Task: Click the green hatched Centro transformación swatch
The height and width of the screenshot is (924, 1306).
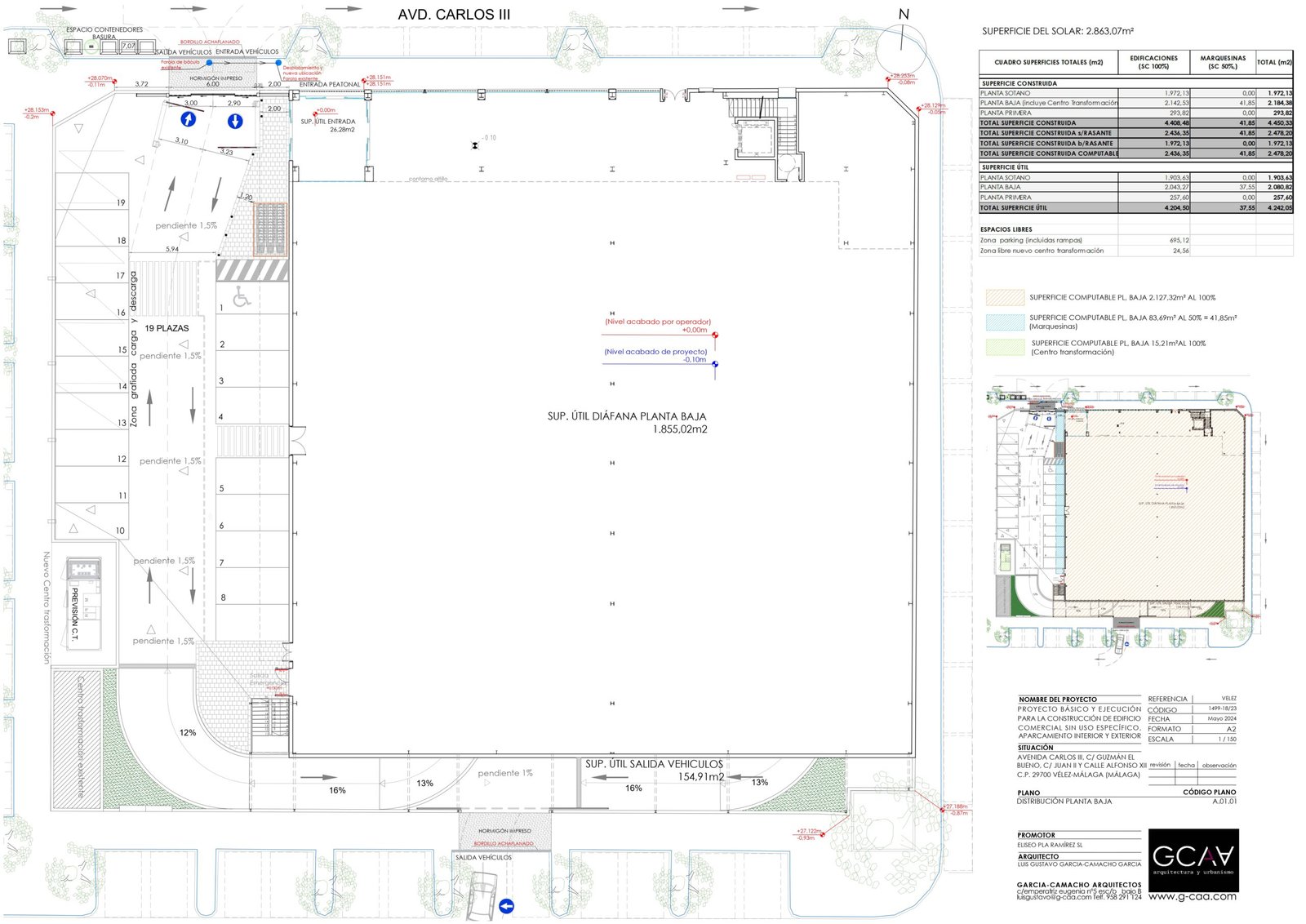Action: 1005,348
